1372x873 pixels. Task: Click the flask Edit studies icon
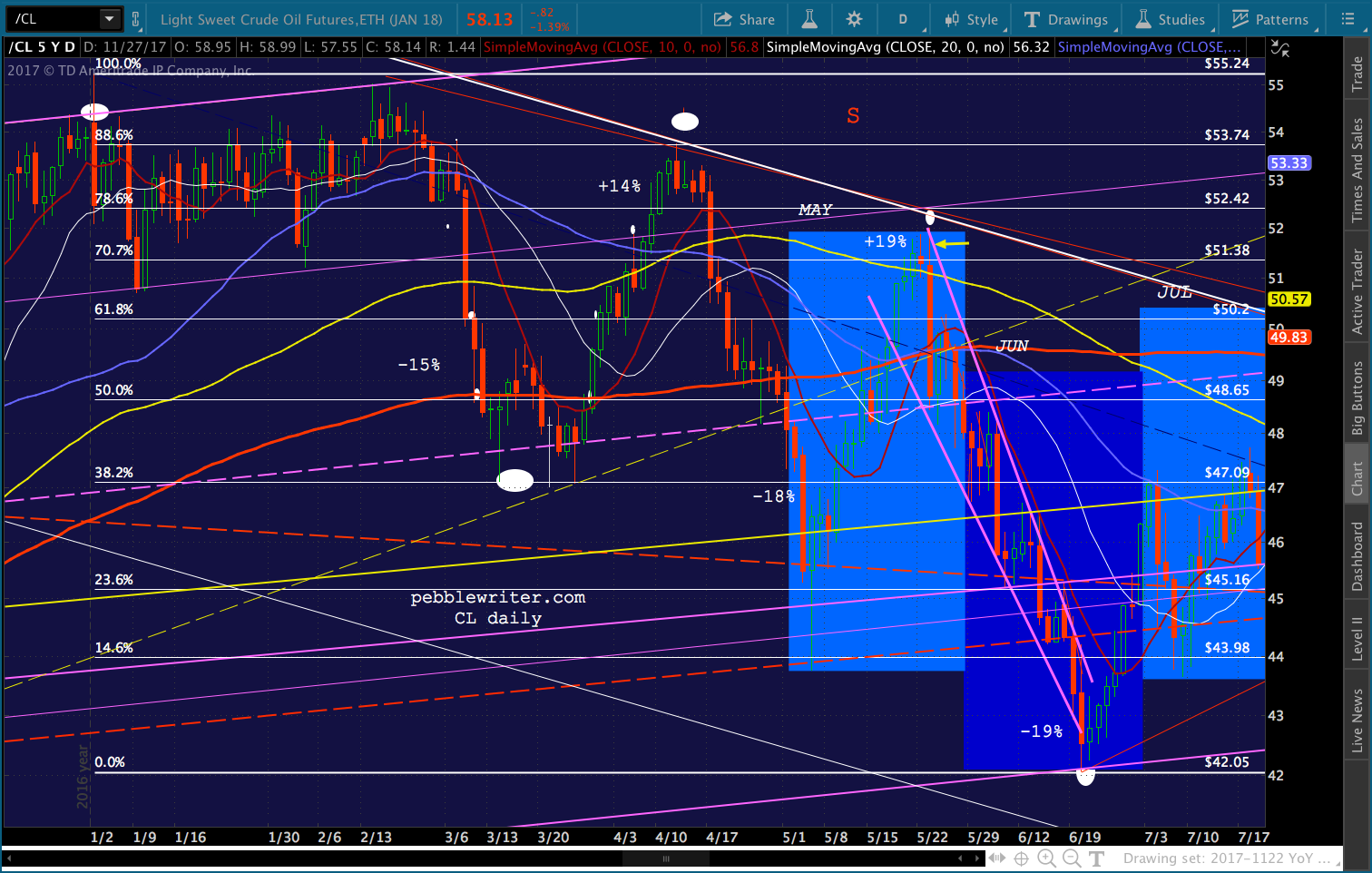coord(809,19)
